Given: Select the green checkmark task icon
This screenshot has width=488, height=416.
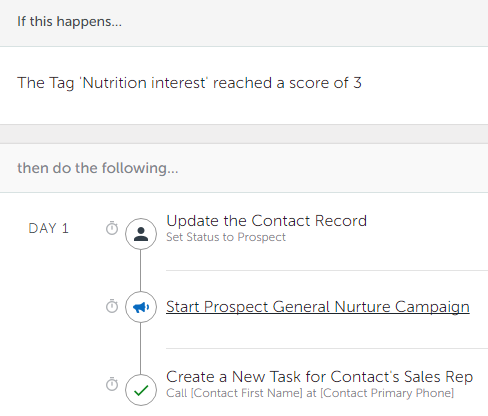Looking at the screenshot, I should coord(141,390).
